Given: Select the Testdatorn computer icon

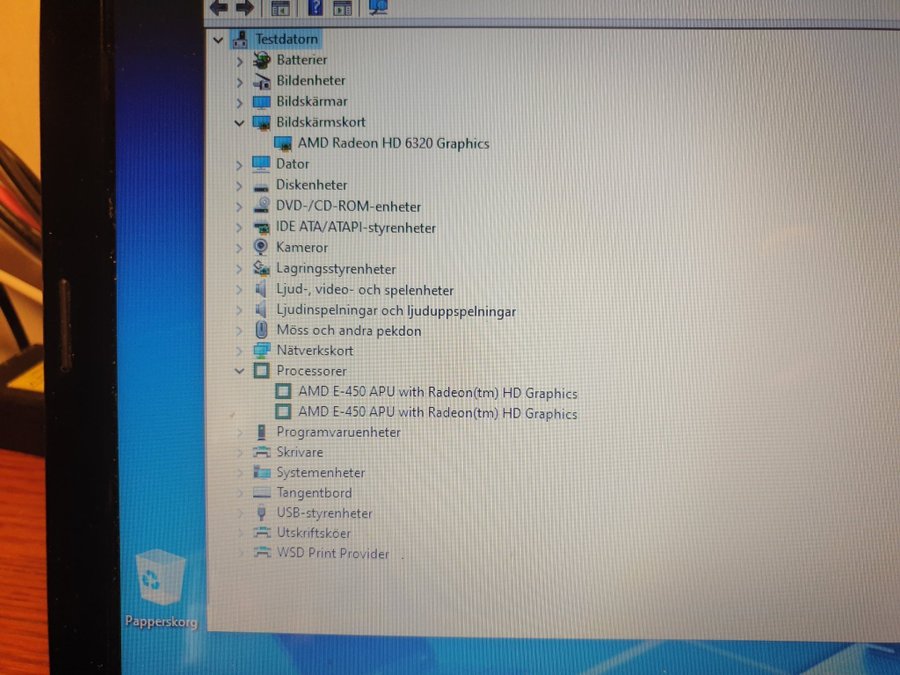Looking at the screenshot, I should tap(240, 39).
